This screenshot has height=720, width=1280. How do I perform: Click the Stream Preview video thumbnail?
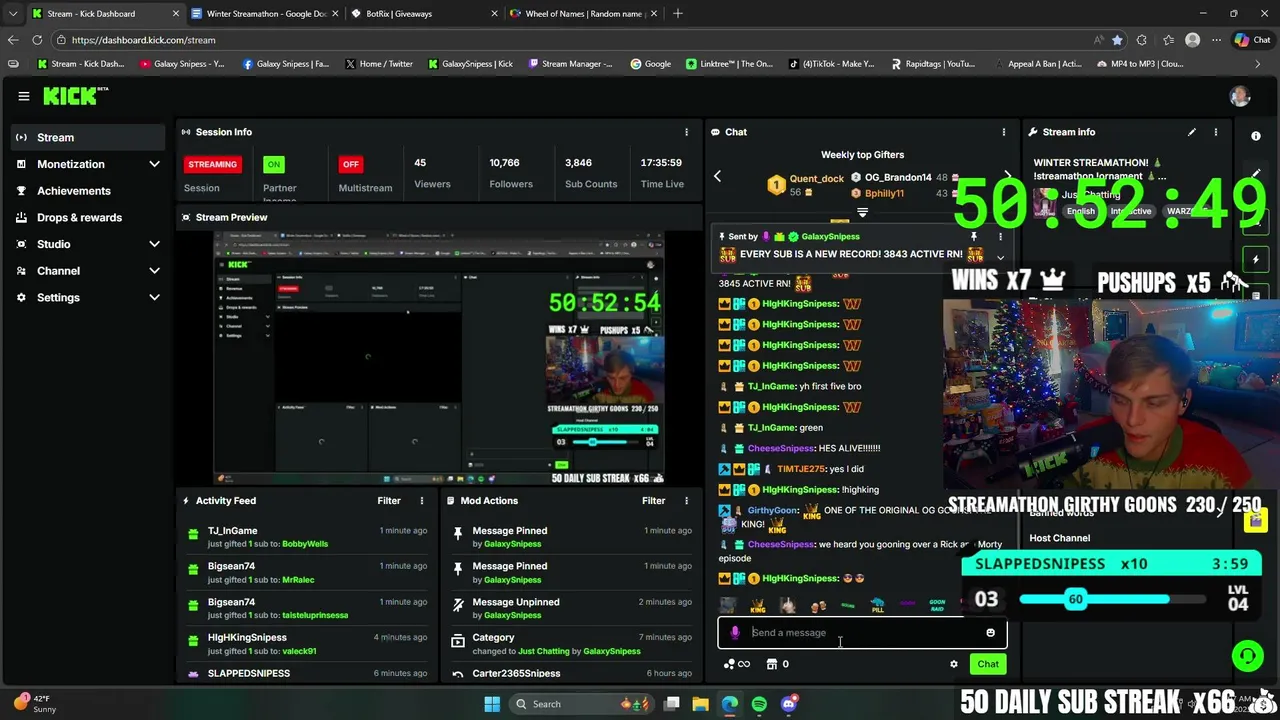tap(439, 358)
